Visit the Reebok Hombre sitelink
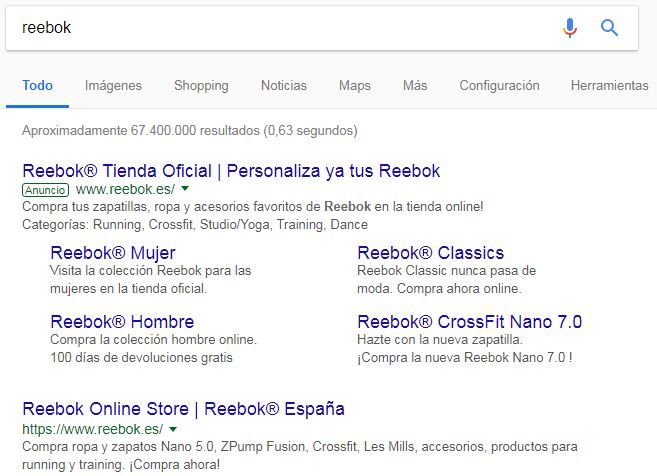The image size is (657, 476). tap(122, 322)
